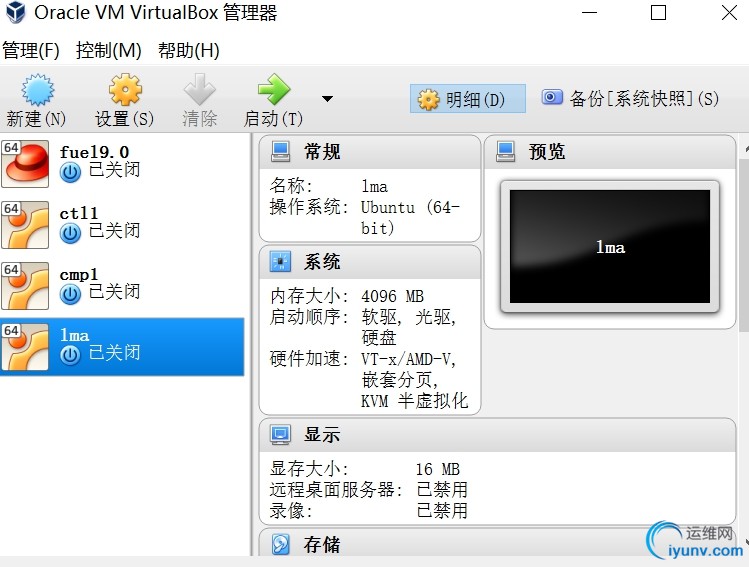This screenshot has height=567, width=749.
Task: Open the 控制(M) Machine menu
Action: pos(108,51)
